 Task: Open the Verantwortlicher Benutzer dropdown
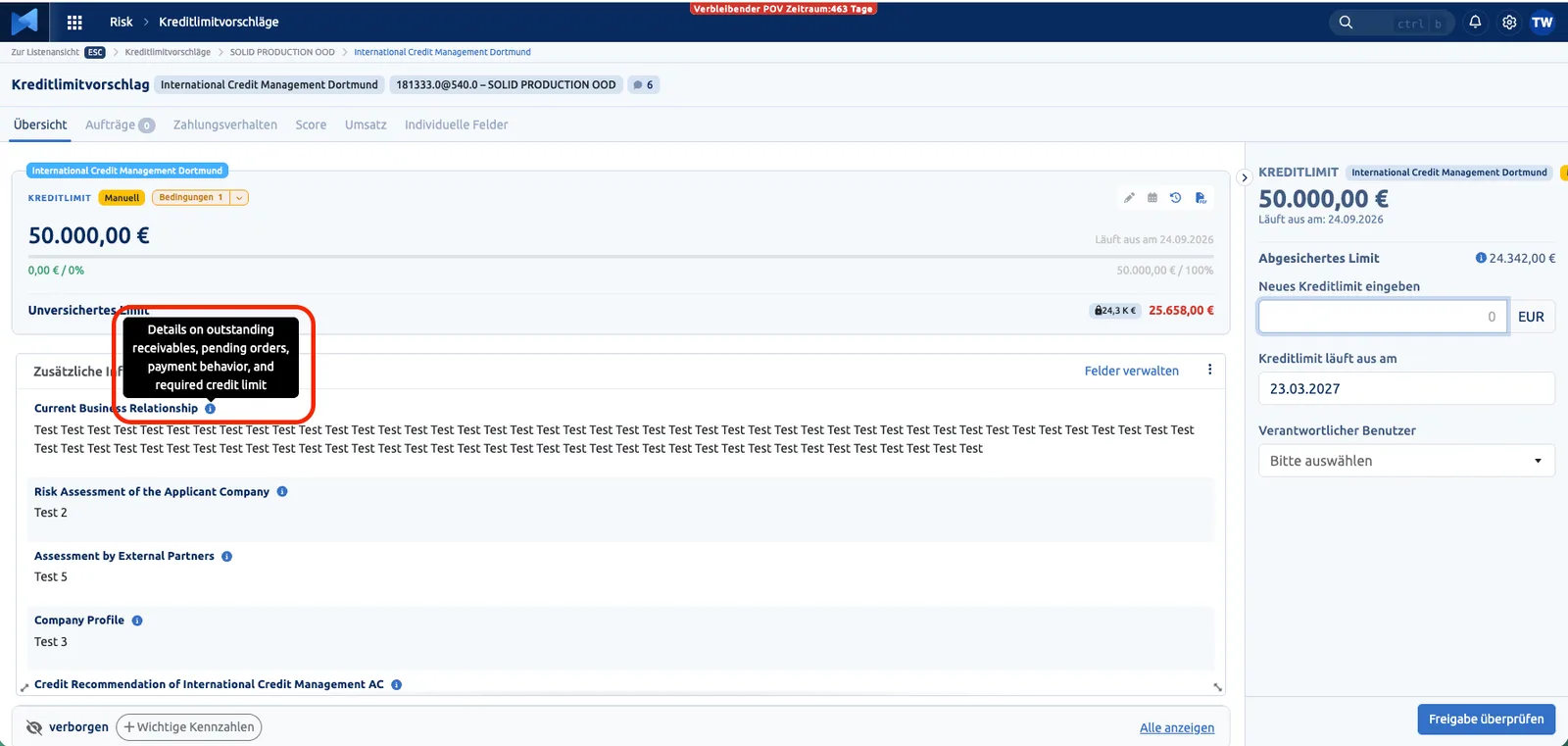1406,461
